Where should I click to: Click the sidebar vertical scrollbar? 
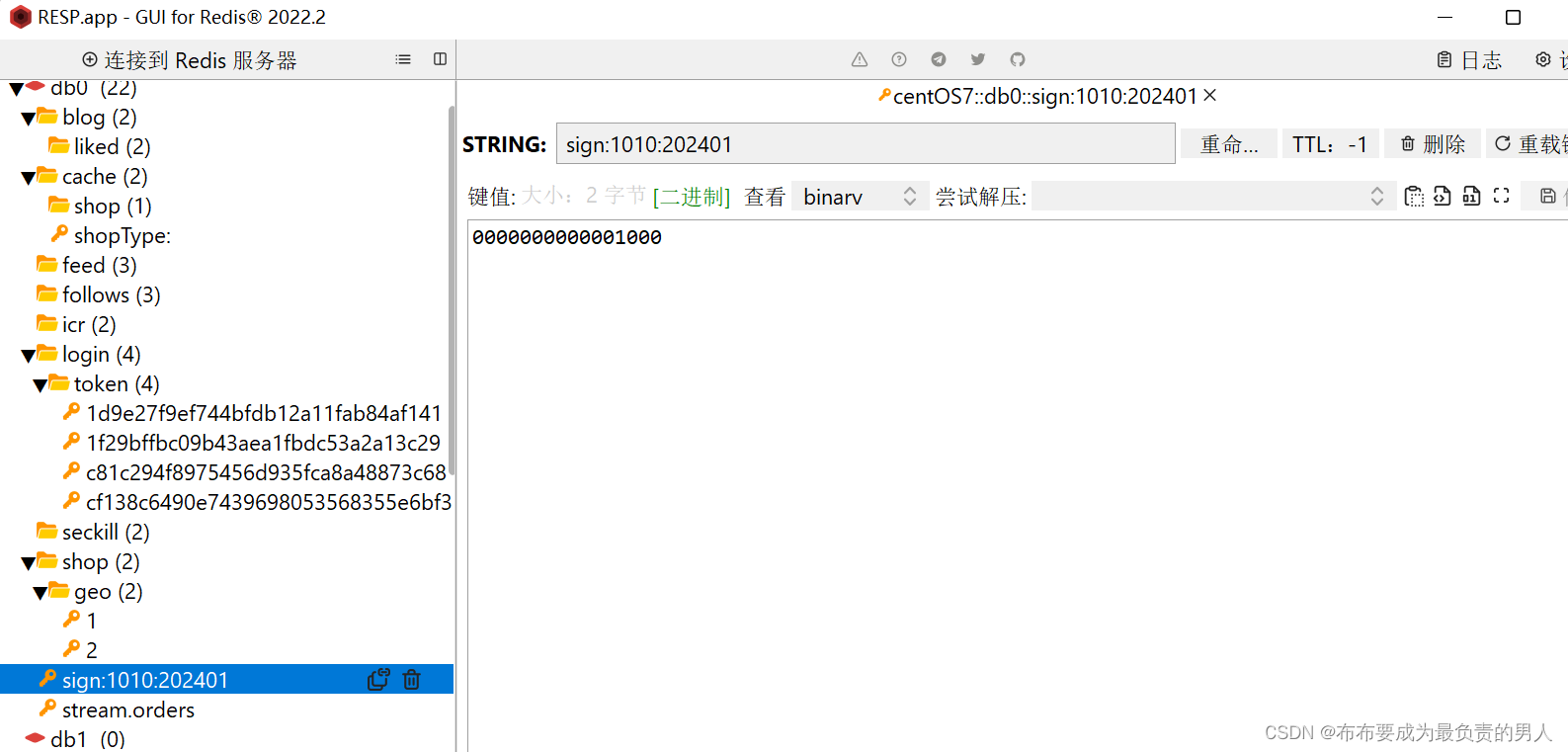point(452,292)
